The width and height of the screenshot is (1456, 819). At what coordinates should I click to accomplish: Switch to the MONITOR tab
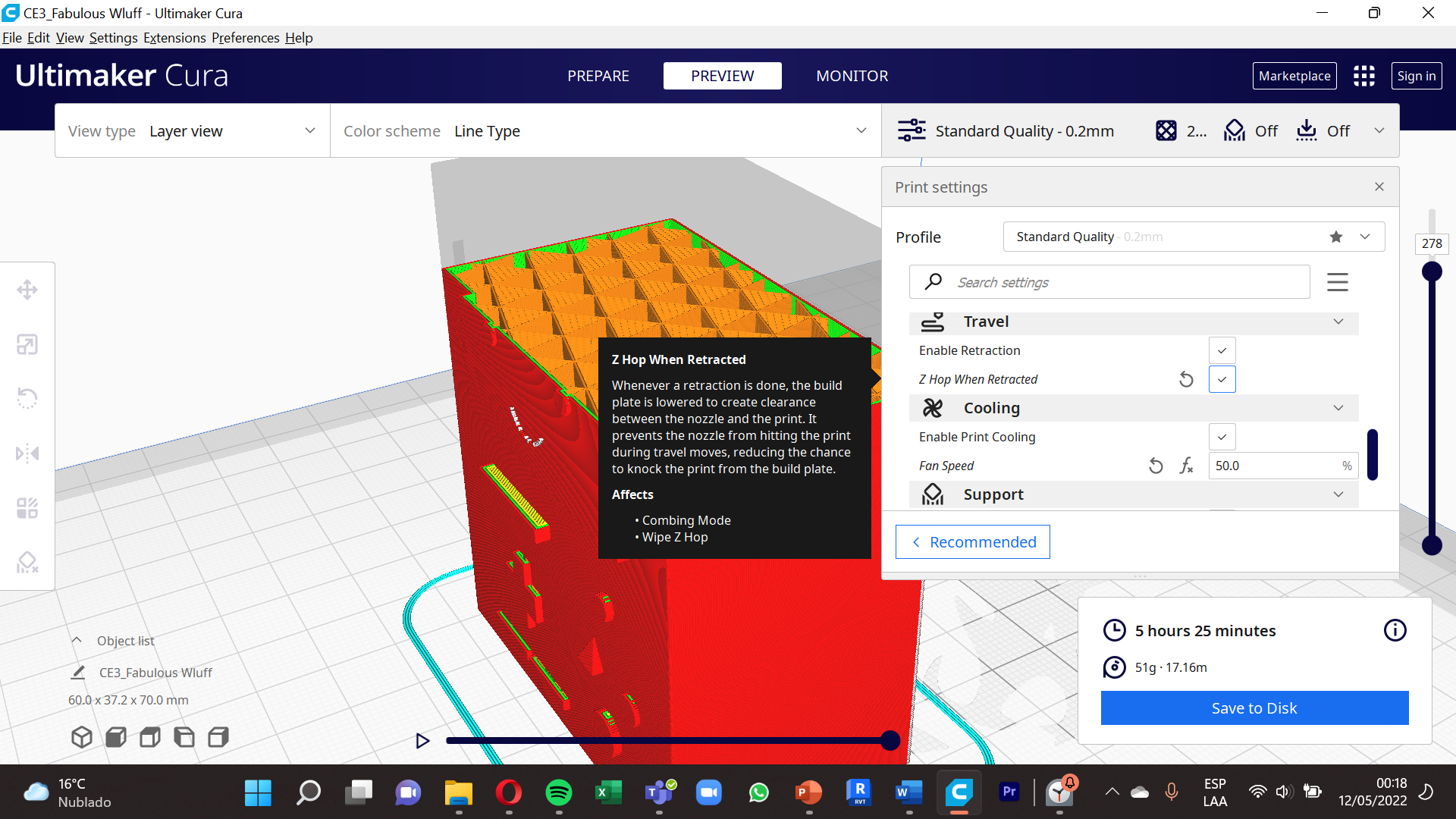click(852, 75)
